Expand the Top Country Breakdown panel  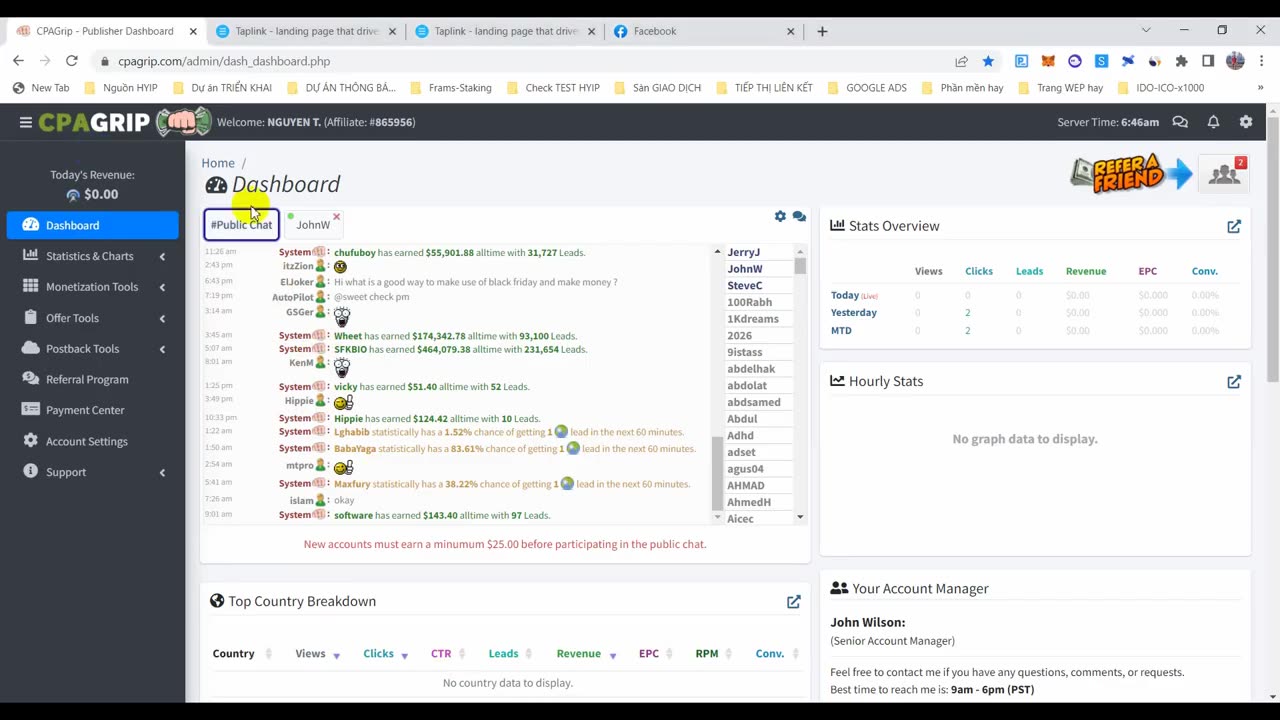point(793,602)
